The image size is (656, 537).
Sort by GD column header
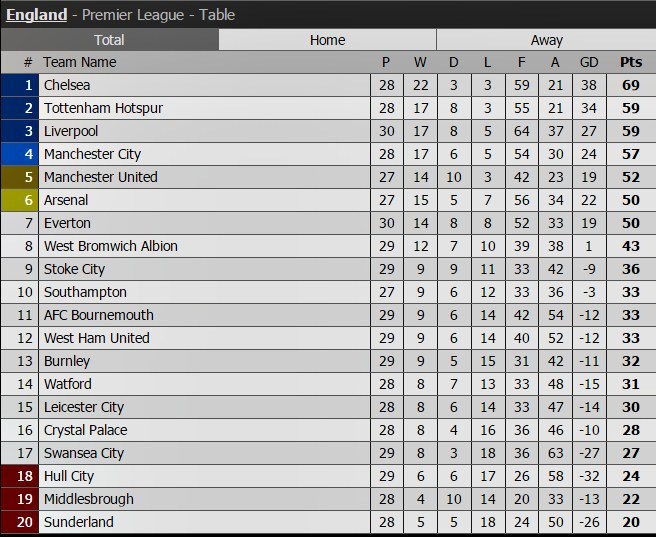pos(589,62)
